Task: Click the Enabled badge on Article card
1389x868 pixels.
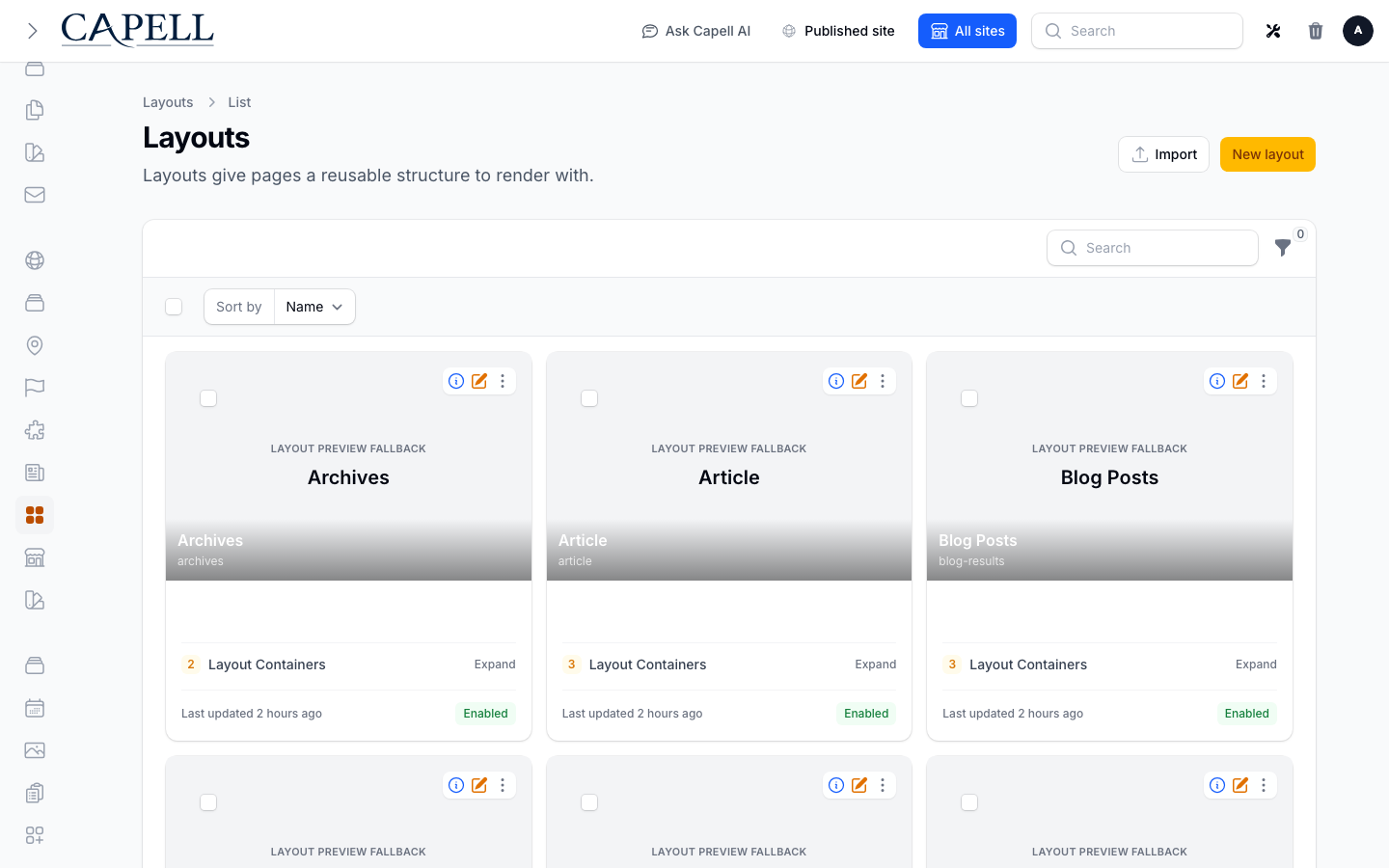Action: (866, 714)
